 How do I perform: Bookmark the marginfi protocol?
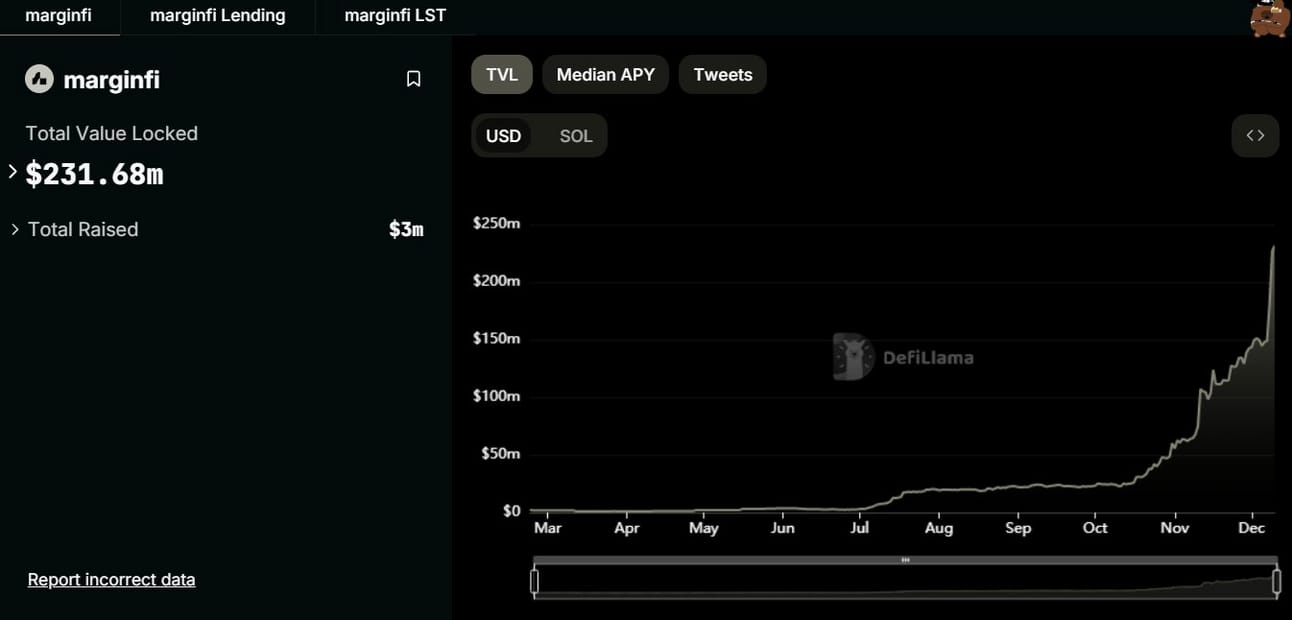point(413,79)
